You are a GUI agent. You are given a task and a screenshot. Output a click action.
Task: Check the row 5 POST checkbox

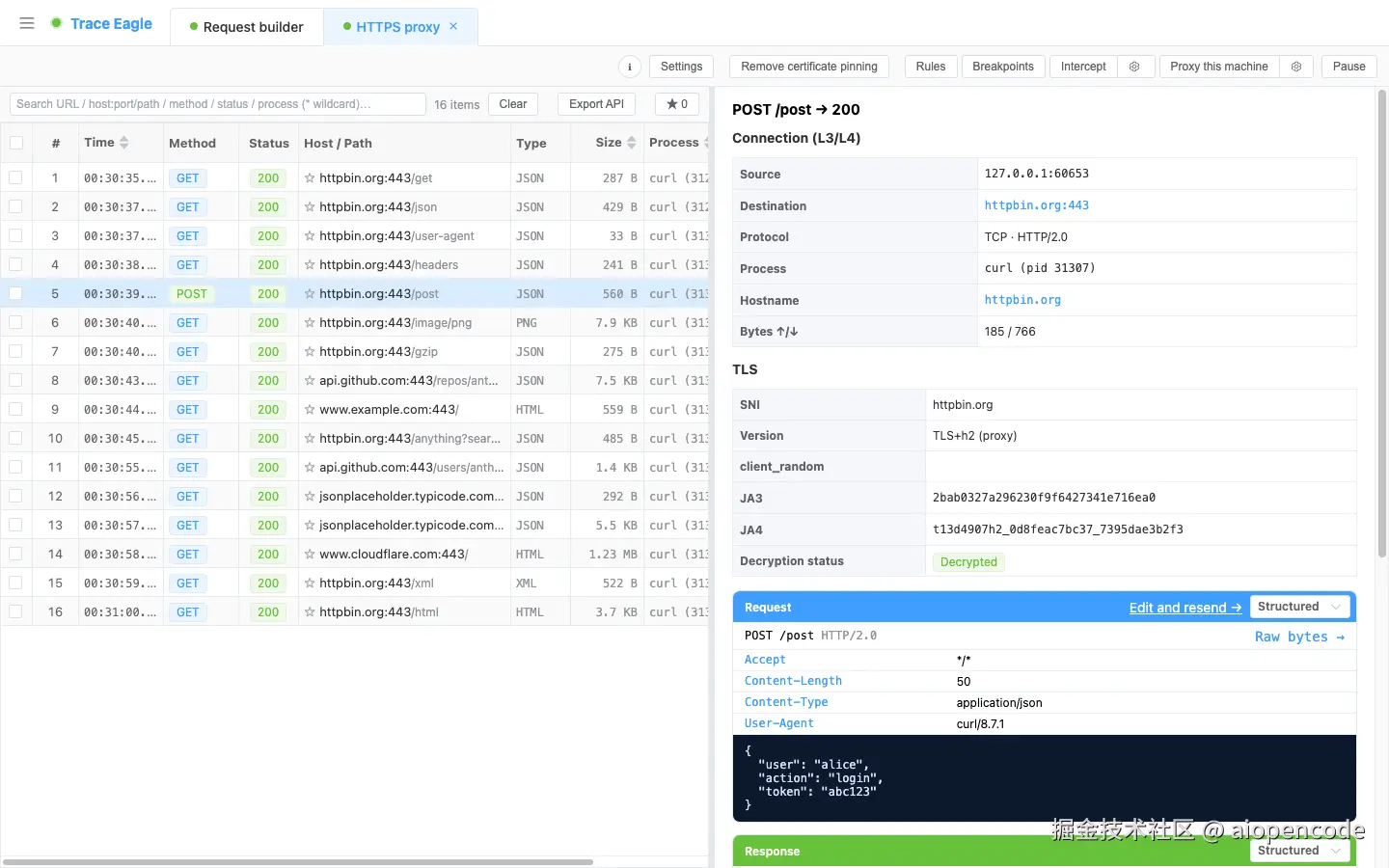click(x=15, y=293)
